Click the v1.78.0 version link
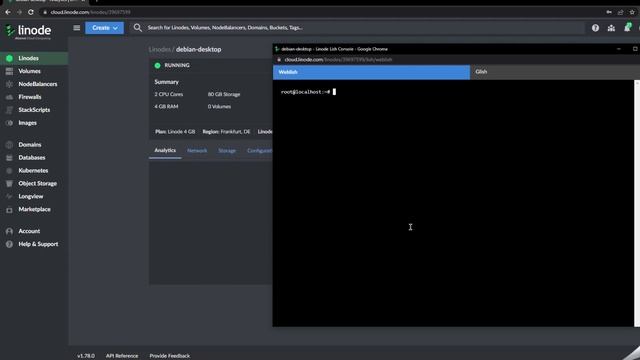Image resolution: width=640 pixels, height=360 pixels. pyautogui.click(x=86, y=356)
